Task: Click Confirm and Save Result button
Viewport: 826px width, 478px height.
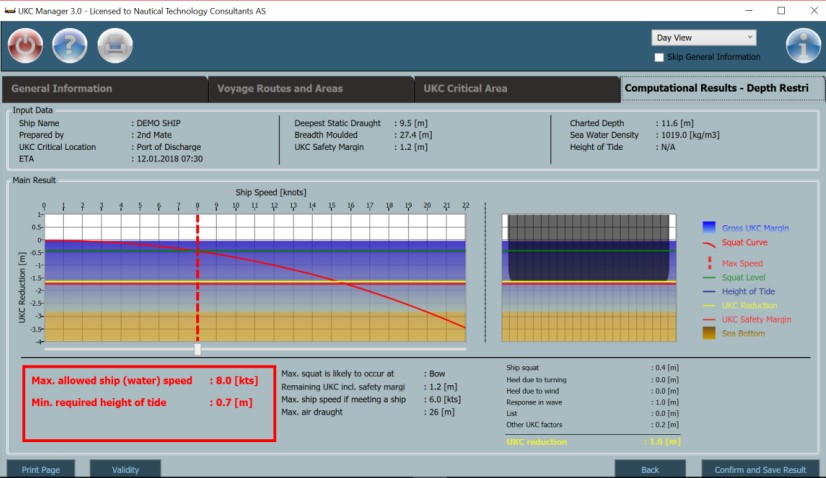Action: (x=760, y=469)
